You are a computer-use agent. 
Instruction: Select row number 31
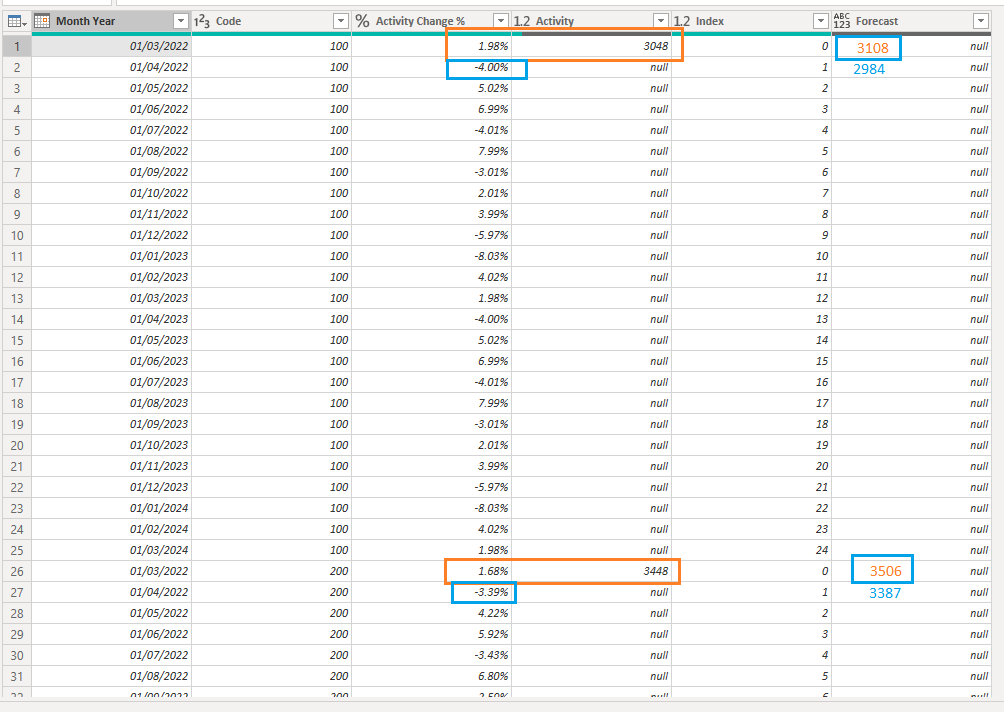pyautogui.click(x=17, y=676)
